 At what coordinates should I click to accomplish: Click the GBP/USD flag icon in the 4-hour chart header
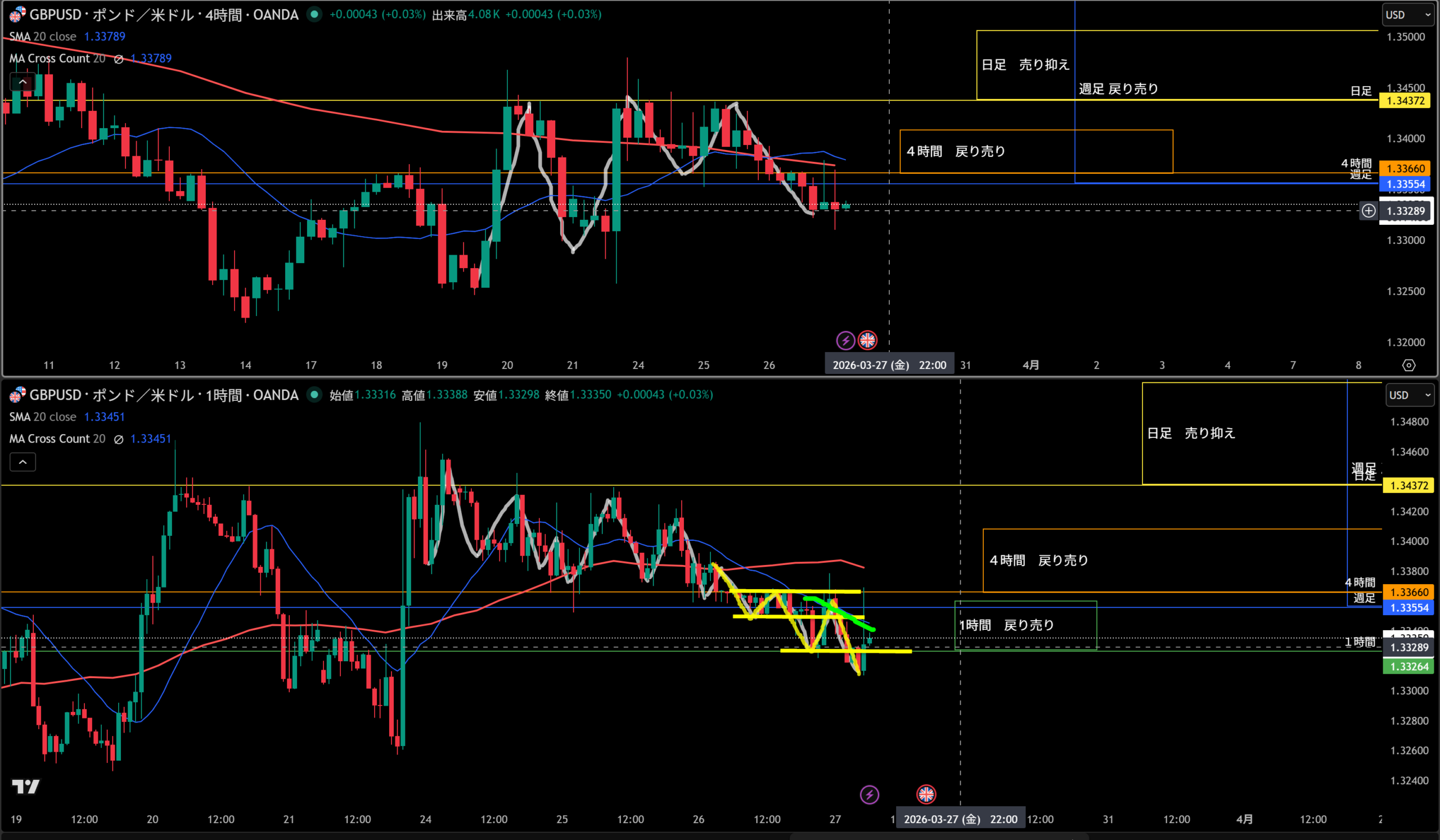pyautogui.click(x=17, y=14)
